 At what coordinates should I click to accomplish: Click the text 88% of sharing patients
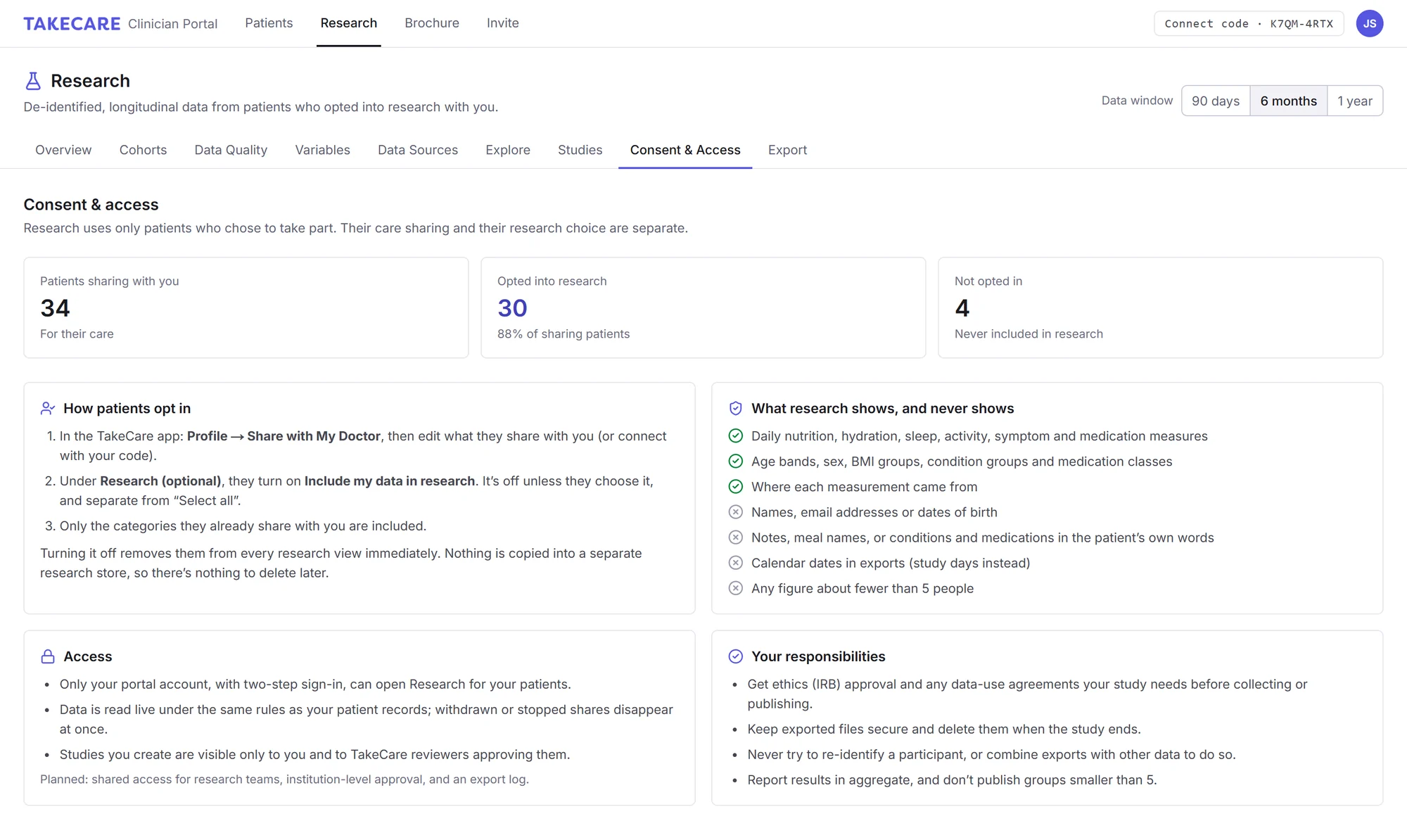(x=564, y=334)
